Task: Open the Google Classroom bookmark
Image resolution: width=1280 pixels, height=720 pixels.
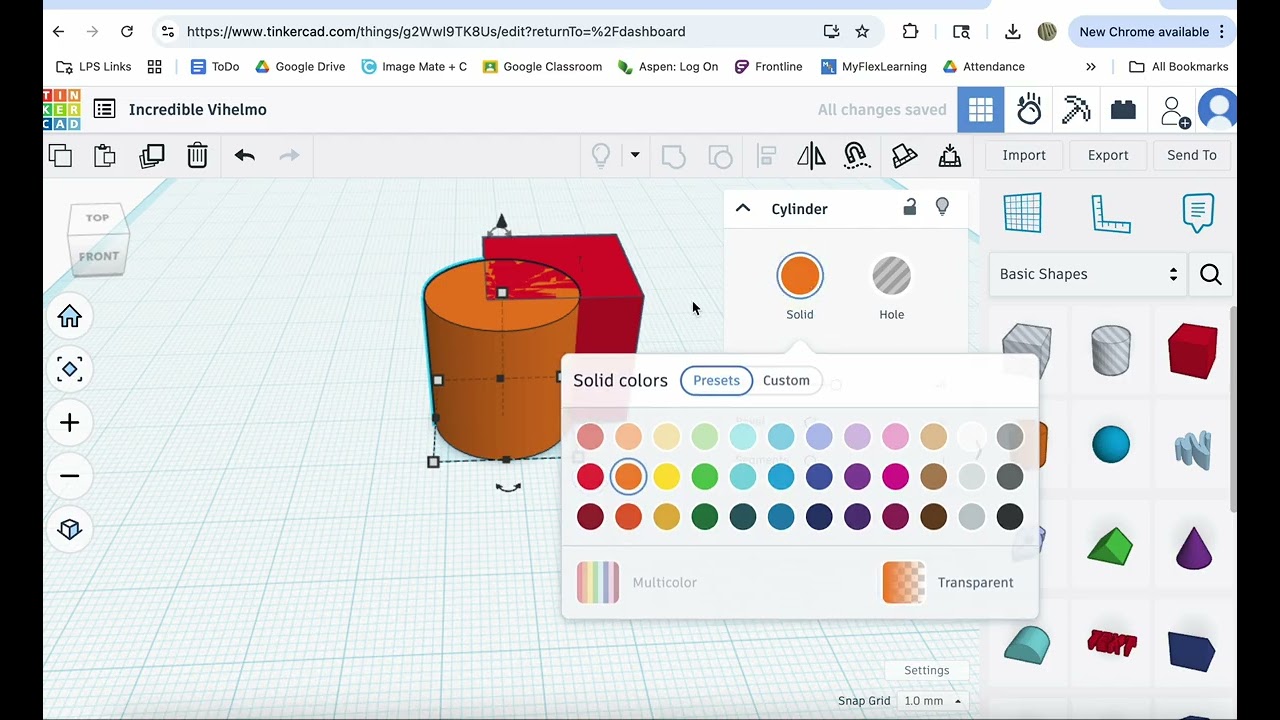Action: (542, 67)
